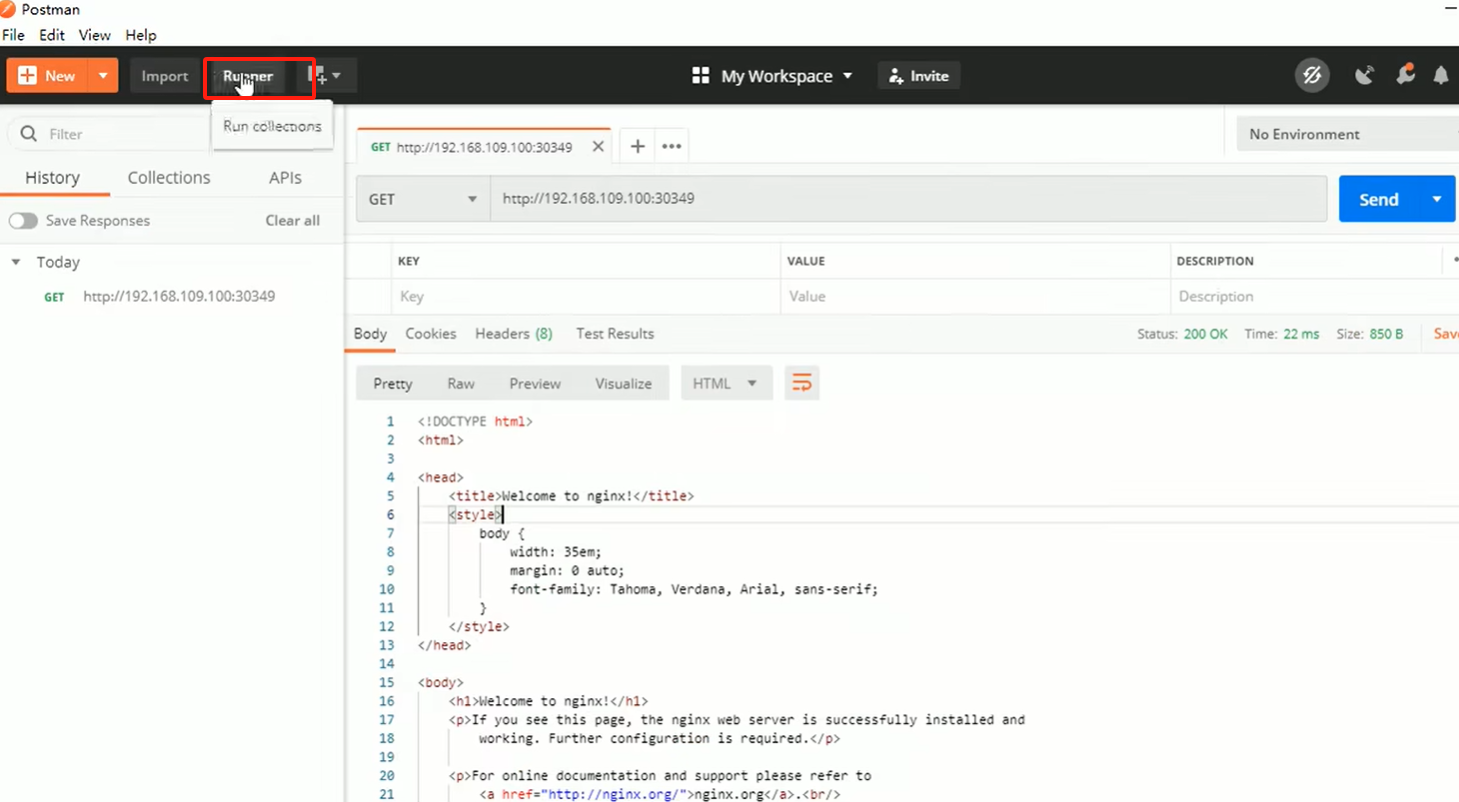
Task: Click the DESCRIPTION column header
Action: click(1215, 261)
